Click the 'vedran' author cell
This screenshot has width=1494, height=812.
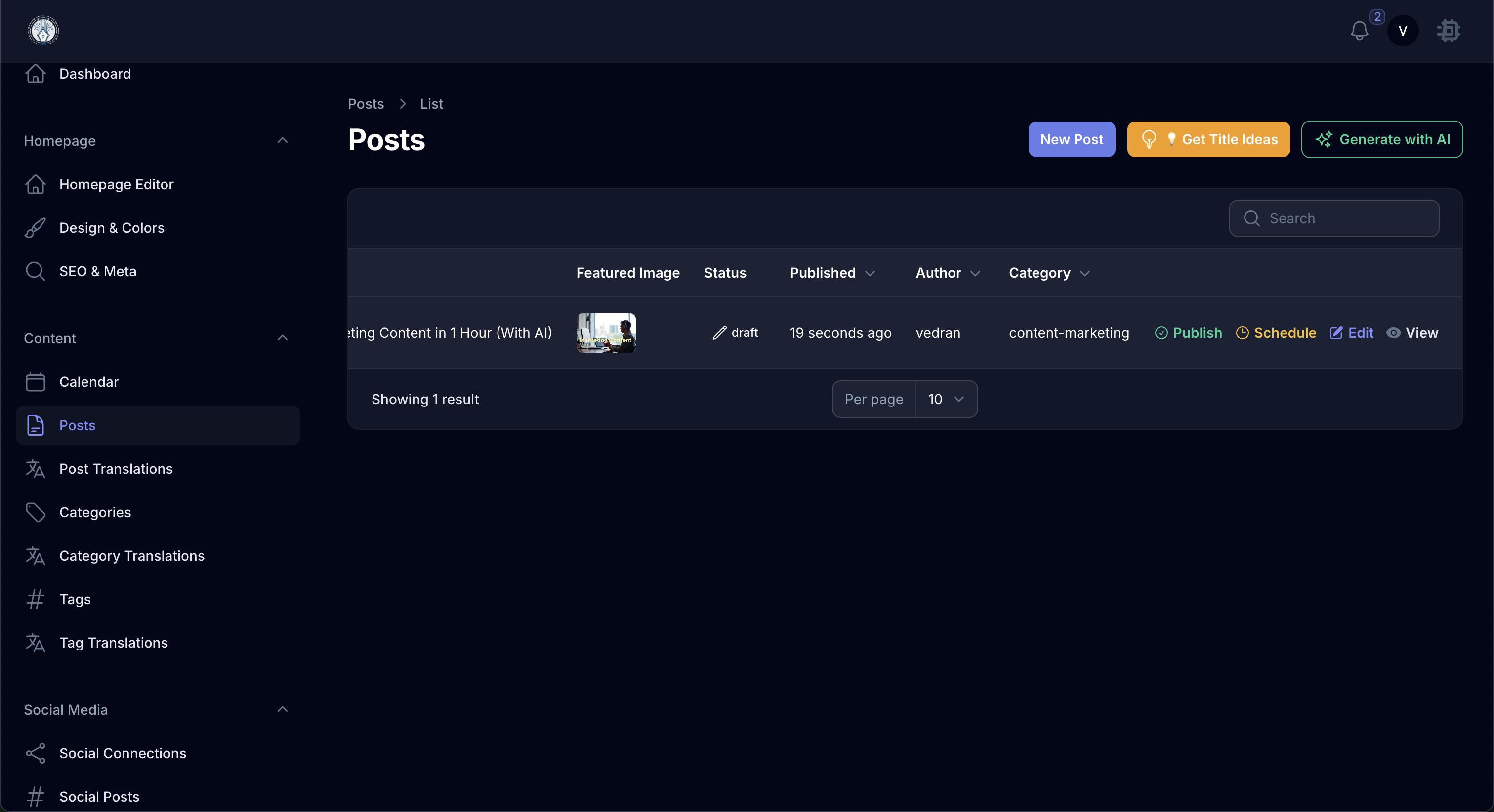coord(938,333)
